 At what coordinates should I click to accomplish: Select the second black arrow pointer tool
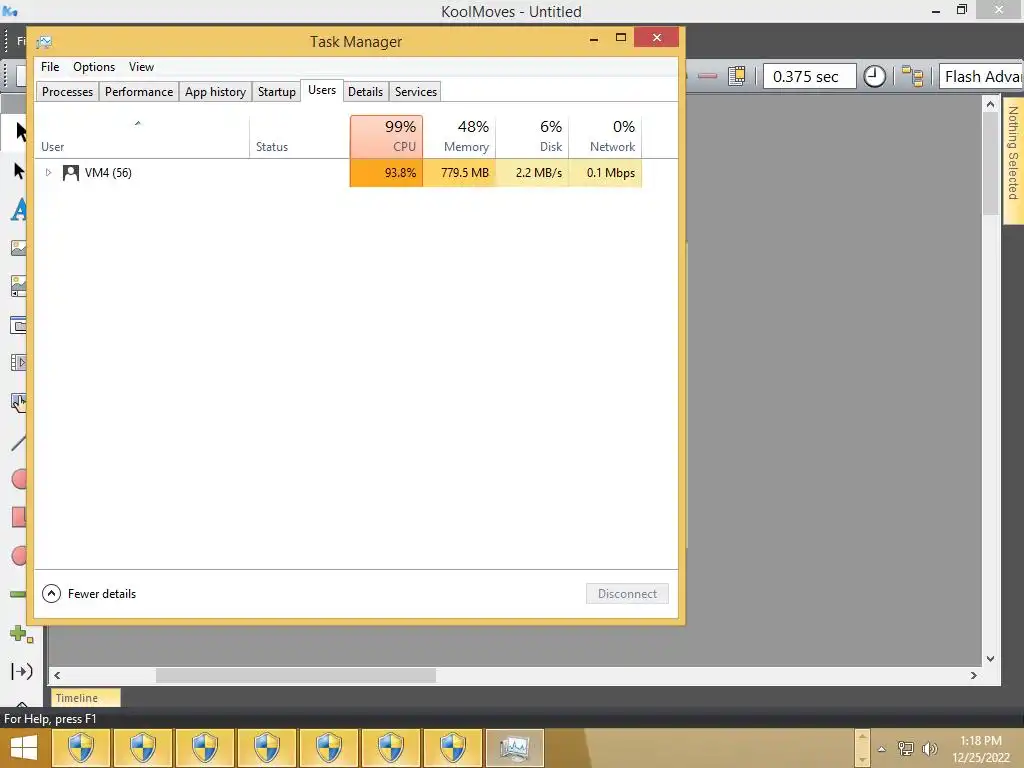click(x=18, y=171)
